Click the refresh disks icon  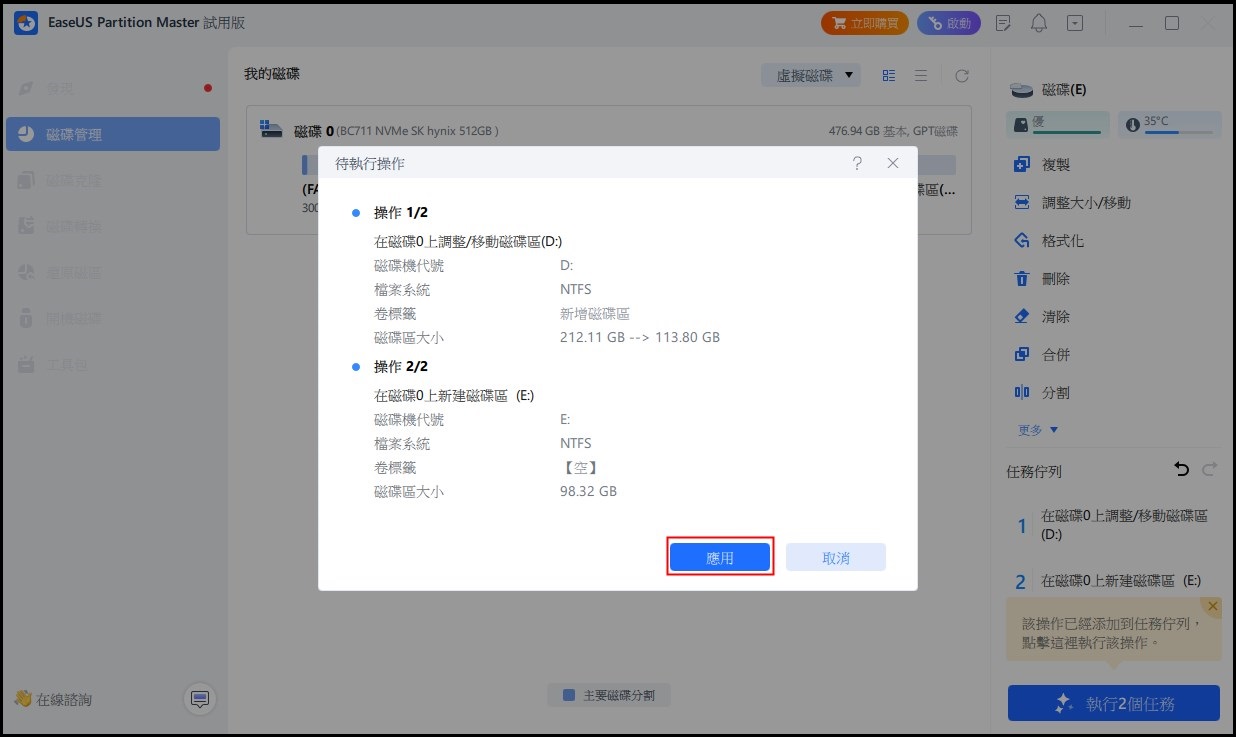961,76
